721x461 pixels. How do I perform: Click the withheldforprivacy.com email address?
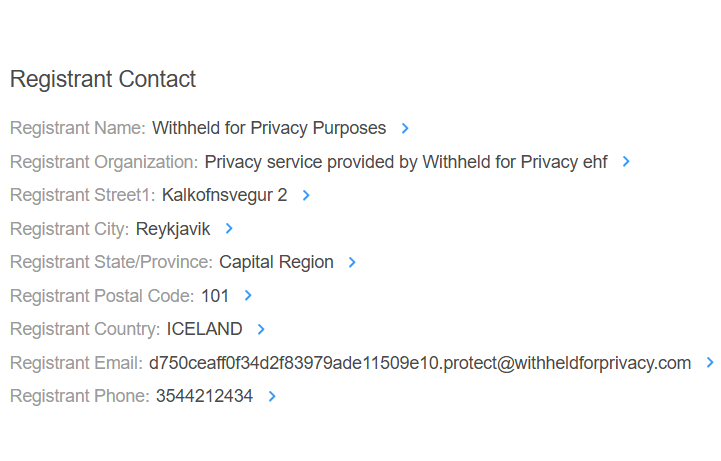pyautogui.click(x=420, y=363)
